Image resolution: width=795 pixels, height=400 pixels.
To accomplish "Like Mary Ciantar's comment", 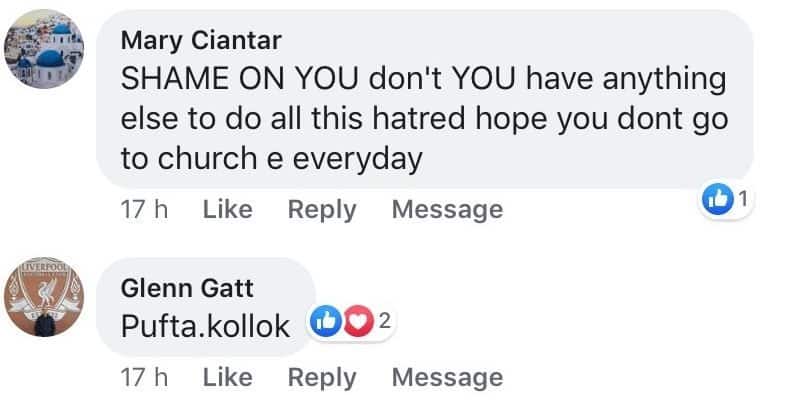I will pos(227,210).
